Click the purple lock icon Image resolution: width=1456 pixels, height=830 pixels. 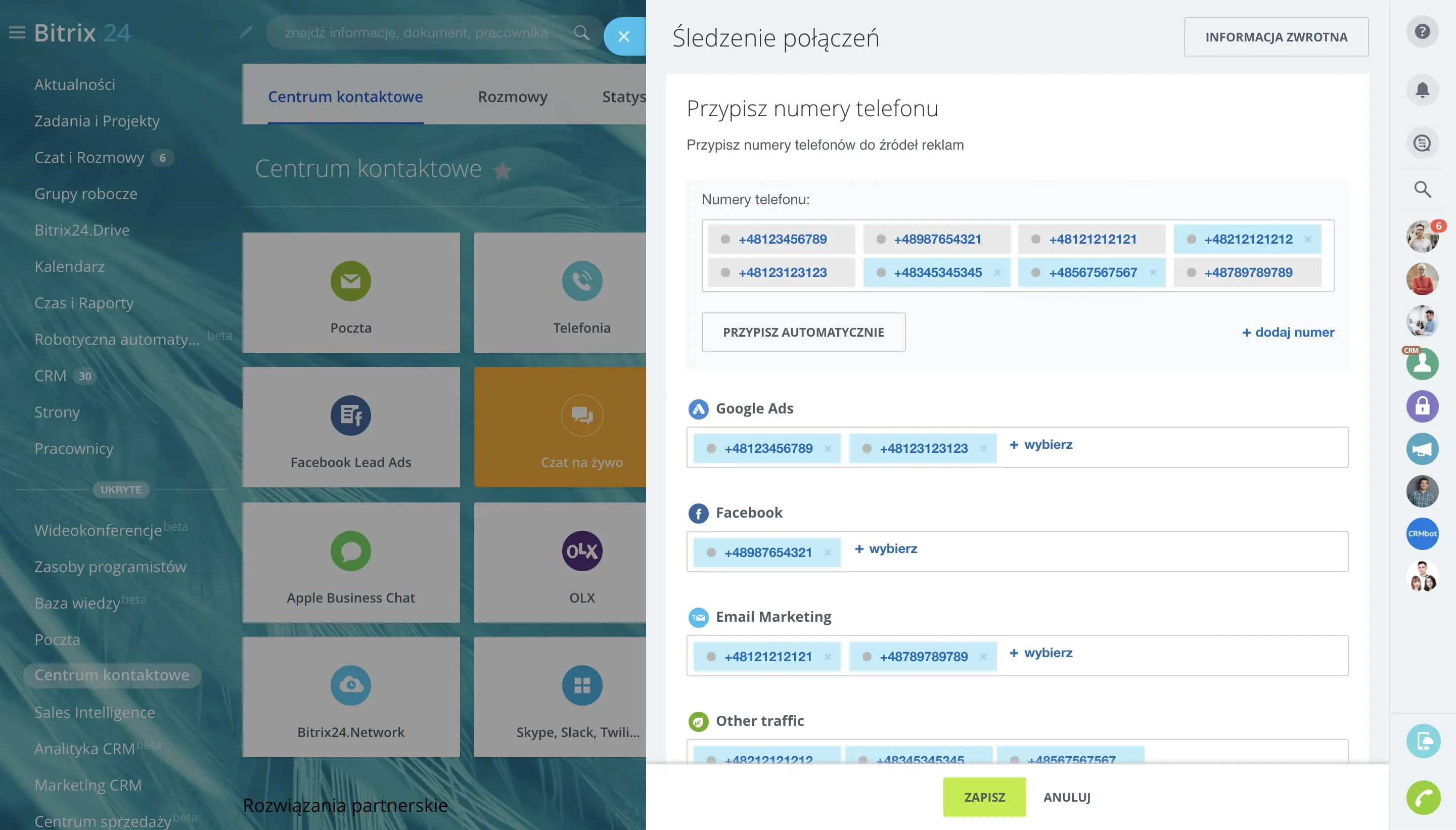[x=1422, y=406]
